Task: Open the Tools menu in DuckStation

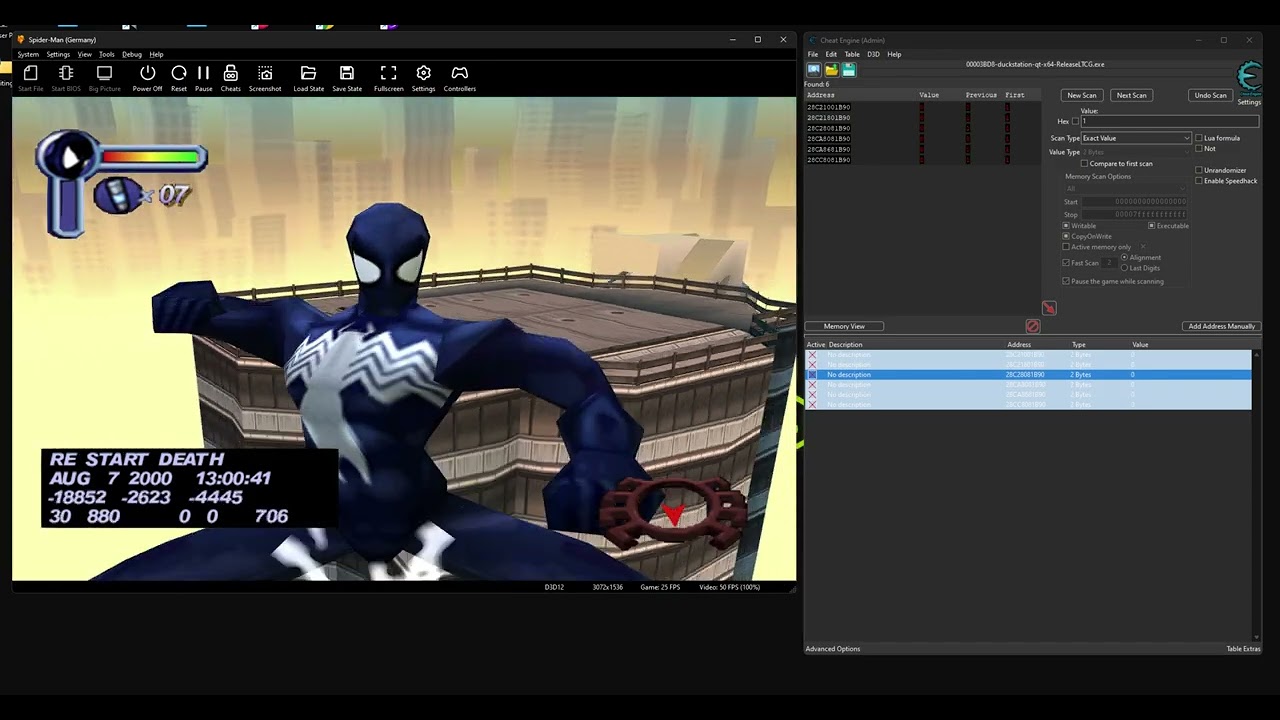Action: coord(107,54)
